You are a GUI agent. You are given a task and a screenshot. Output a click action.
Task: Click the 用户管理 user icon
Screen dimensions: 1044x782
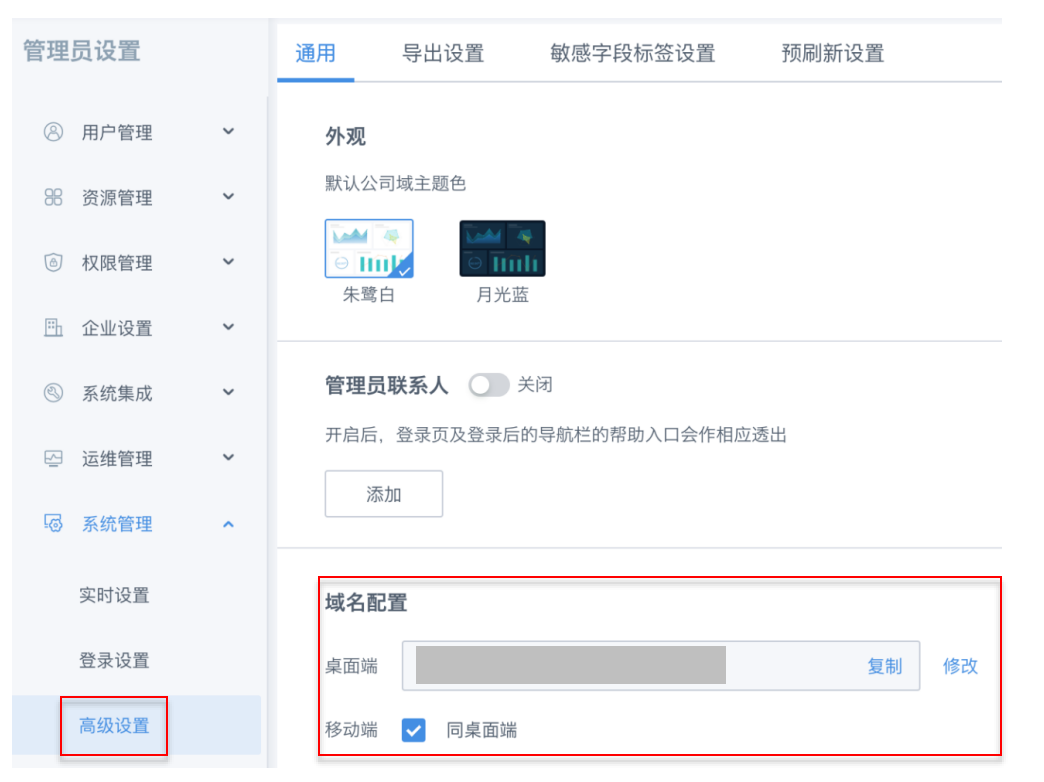click(x=54, y=132)
